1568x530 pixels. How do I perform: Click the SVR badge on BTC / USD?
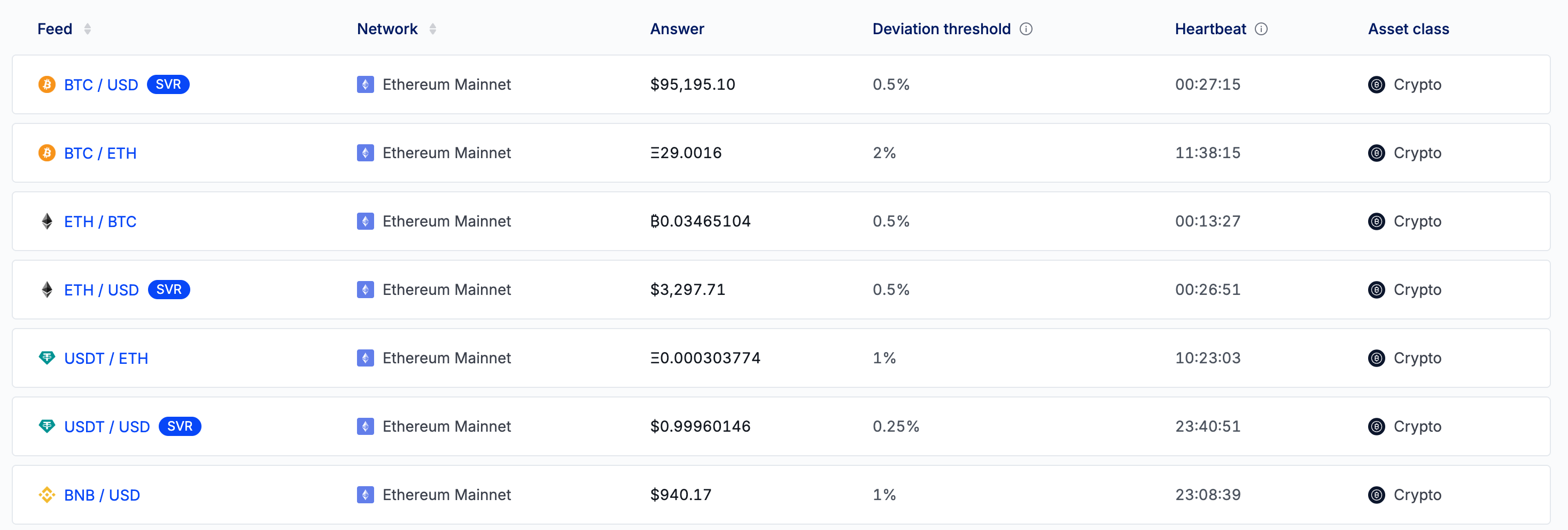(x=168, y=84)
